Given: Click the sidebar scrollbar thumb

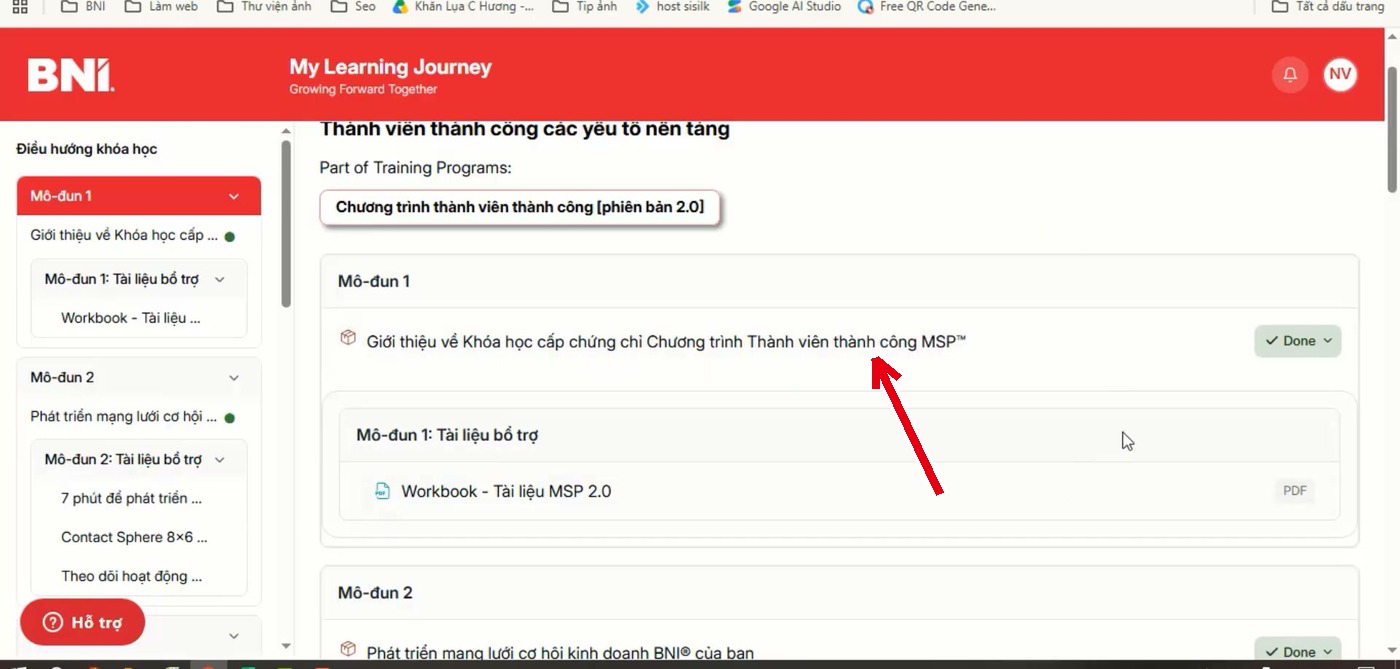Looking at the screenshot, I should point(286,224).
